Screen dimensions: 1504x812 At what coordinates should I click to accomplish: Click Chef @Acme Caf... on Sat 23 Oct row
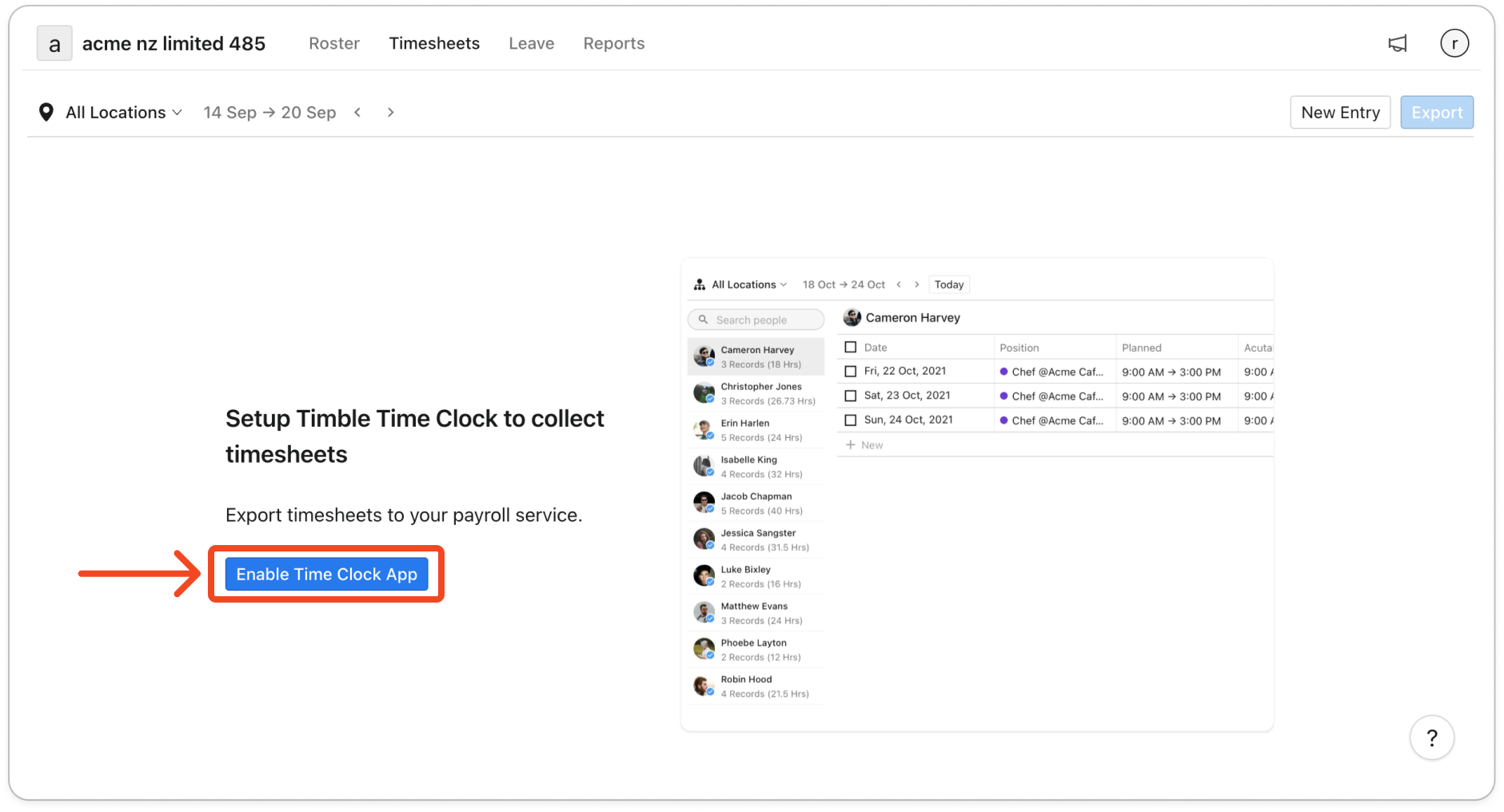click(1057, 396)
